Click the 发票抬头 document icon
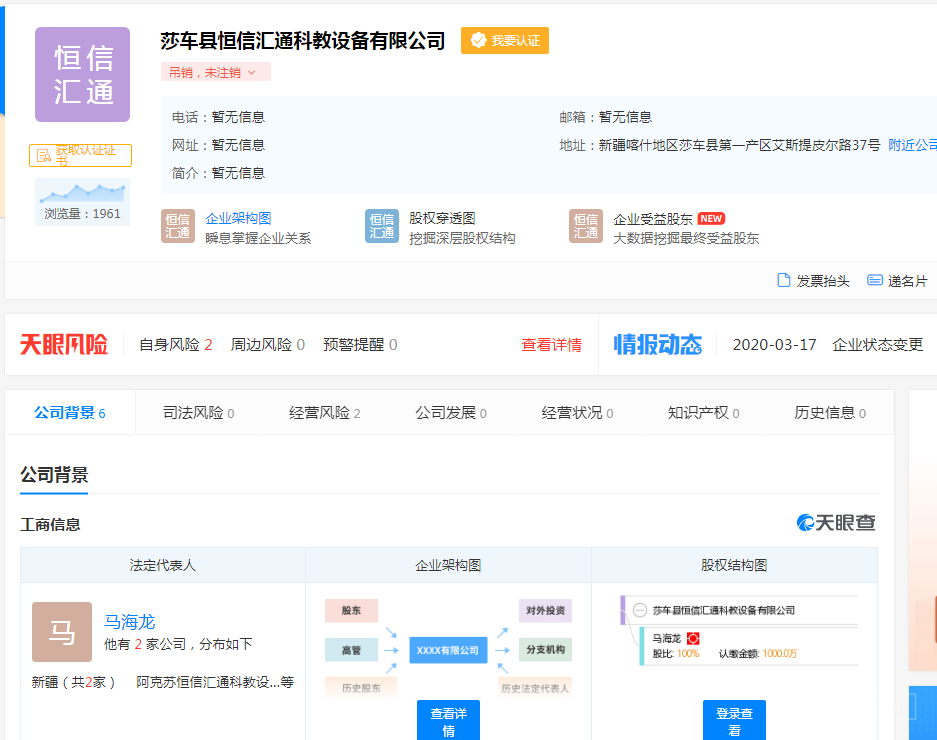The height and width of the screenshot is (740, 937). [784, 281]
